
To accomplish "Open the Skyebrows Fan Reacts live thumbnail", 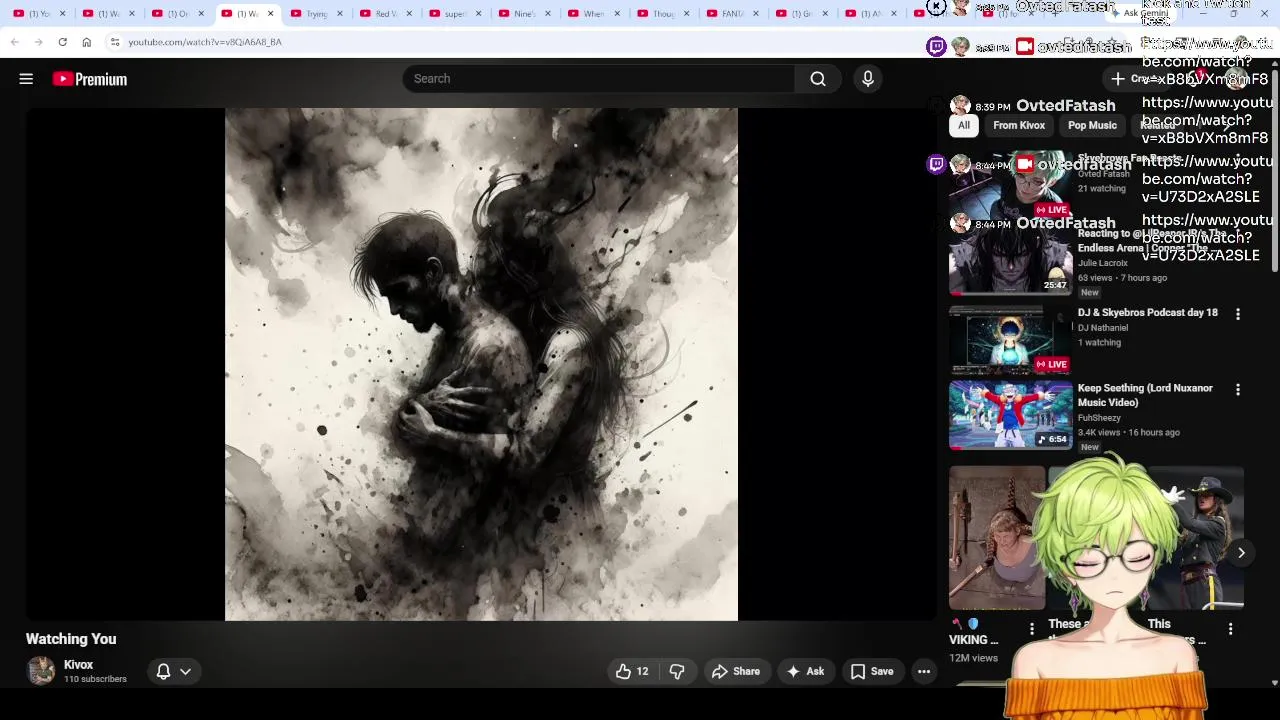I will pos(1010,185).
